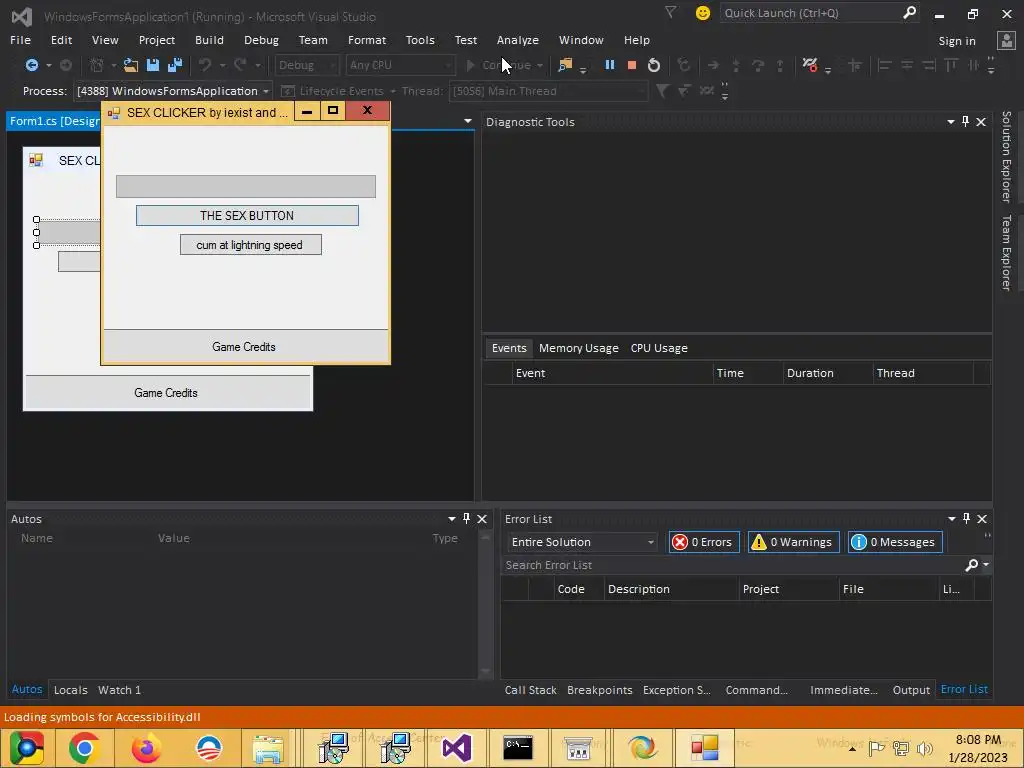Switch to Memory Usage tab
Image resolution: width=1024 pixels, height=768 pixels.
tap(579, 348)
